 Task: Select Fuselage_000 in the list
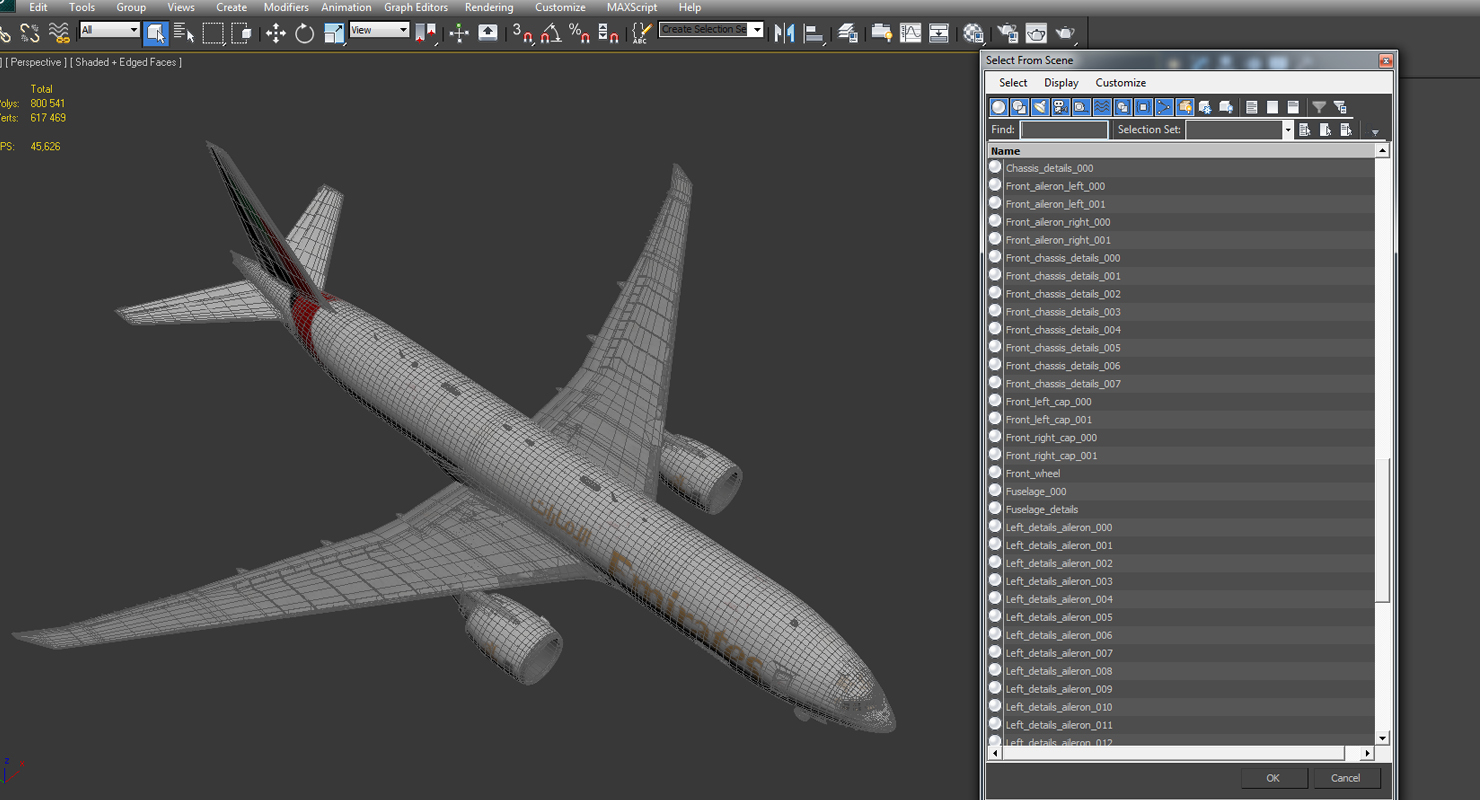point(1036,492)
